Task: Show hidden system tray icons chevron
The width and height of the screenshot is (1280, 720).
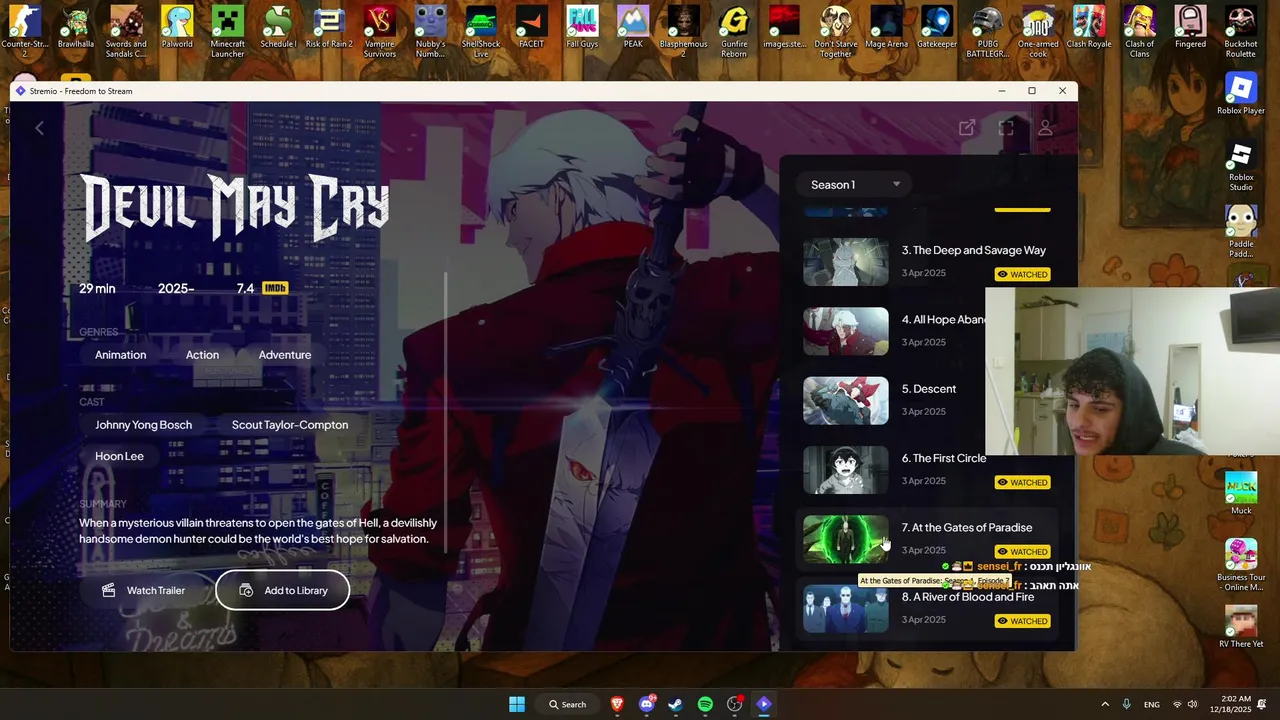Action: pyautogui.click(x=1105, y=704)
